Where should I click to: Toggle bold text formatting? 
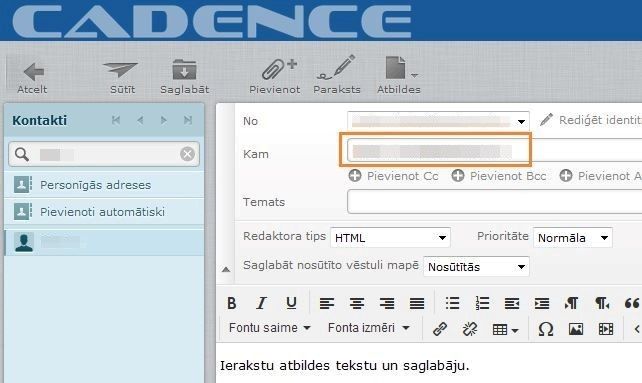pyautogui.click(x=231, y=303)
